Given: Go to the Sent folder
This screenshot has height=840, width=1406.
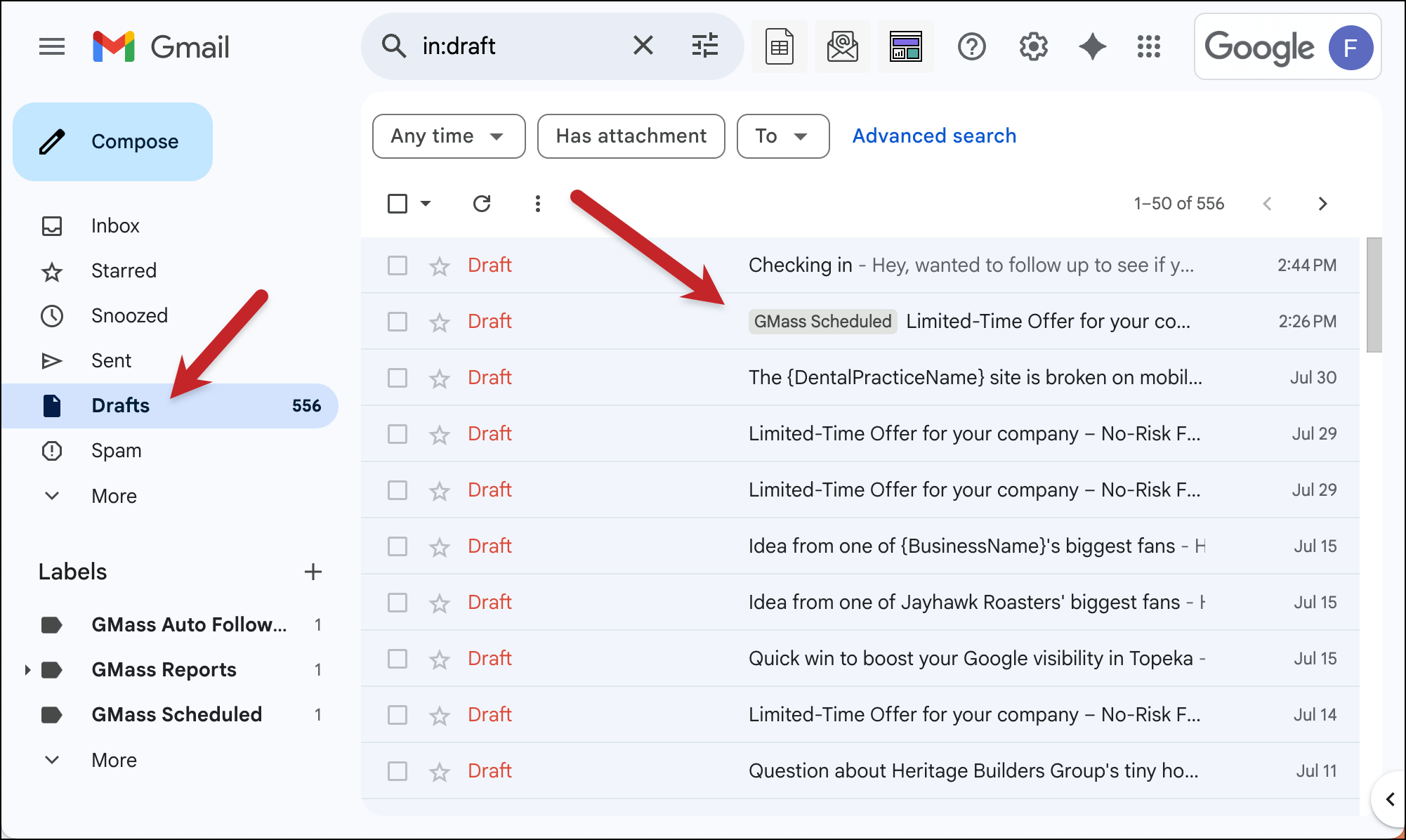Looking at the screenshot, I should pos(111,361).
